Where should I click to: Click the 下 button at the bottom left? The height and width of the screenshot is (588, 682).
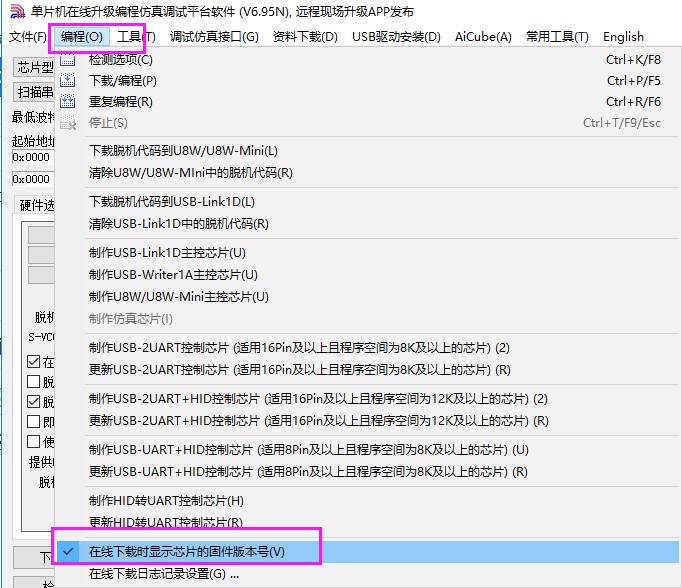click(x=34, y=558)
